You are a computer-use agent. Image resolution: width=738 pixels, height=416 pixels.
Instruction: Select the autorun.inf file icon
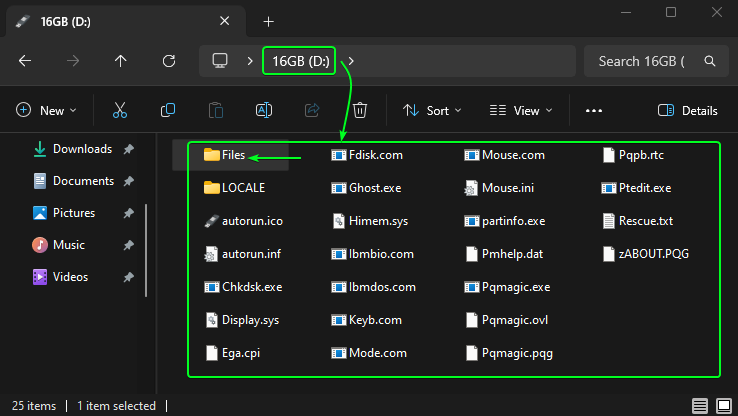click(x=212, y=254)
